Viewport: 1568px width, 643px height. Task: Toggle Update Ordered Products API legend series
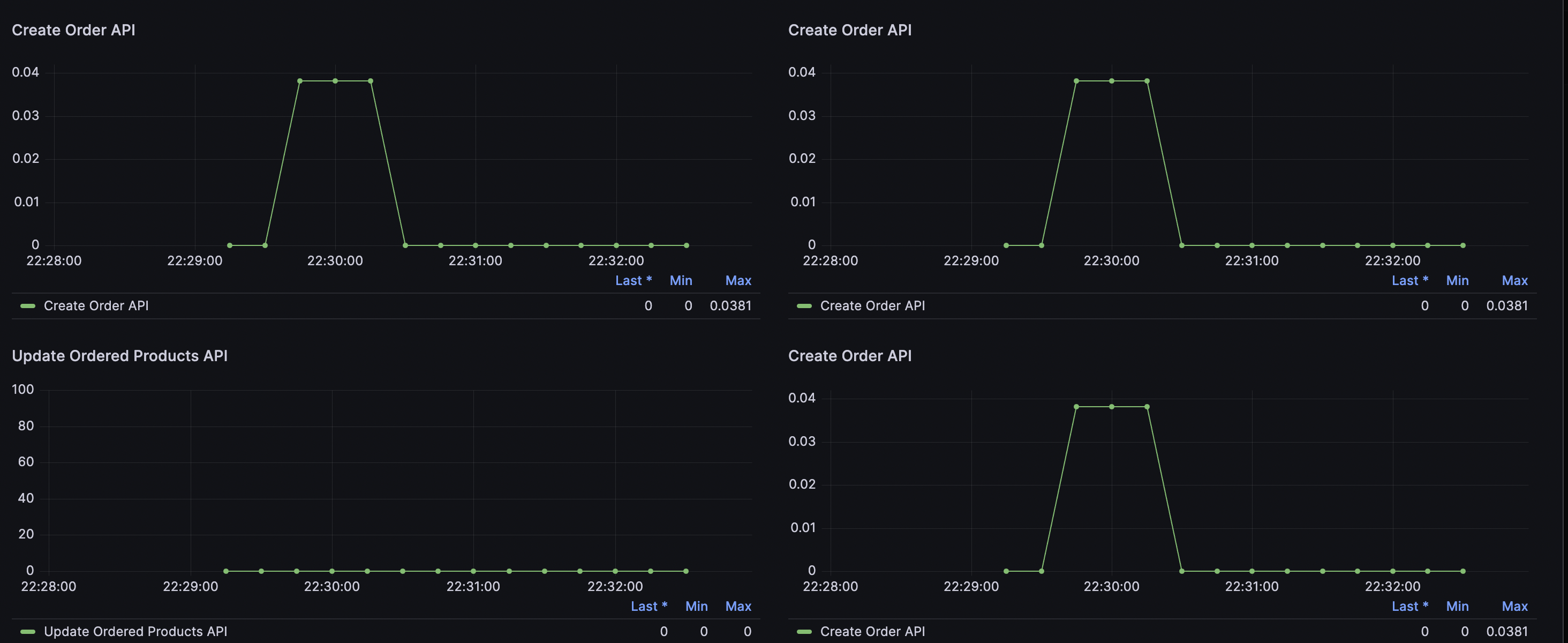(135, 631)
